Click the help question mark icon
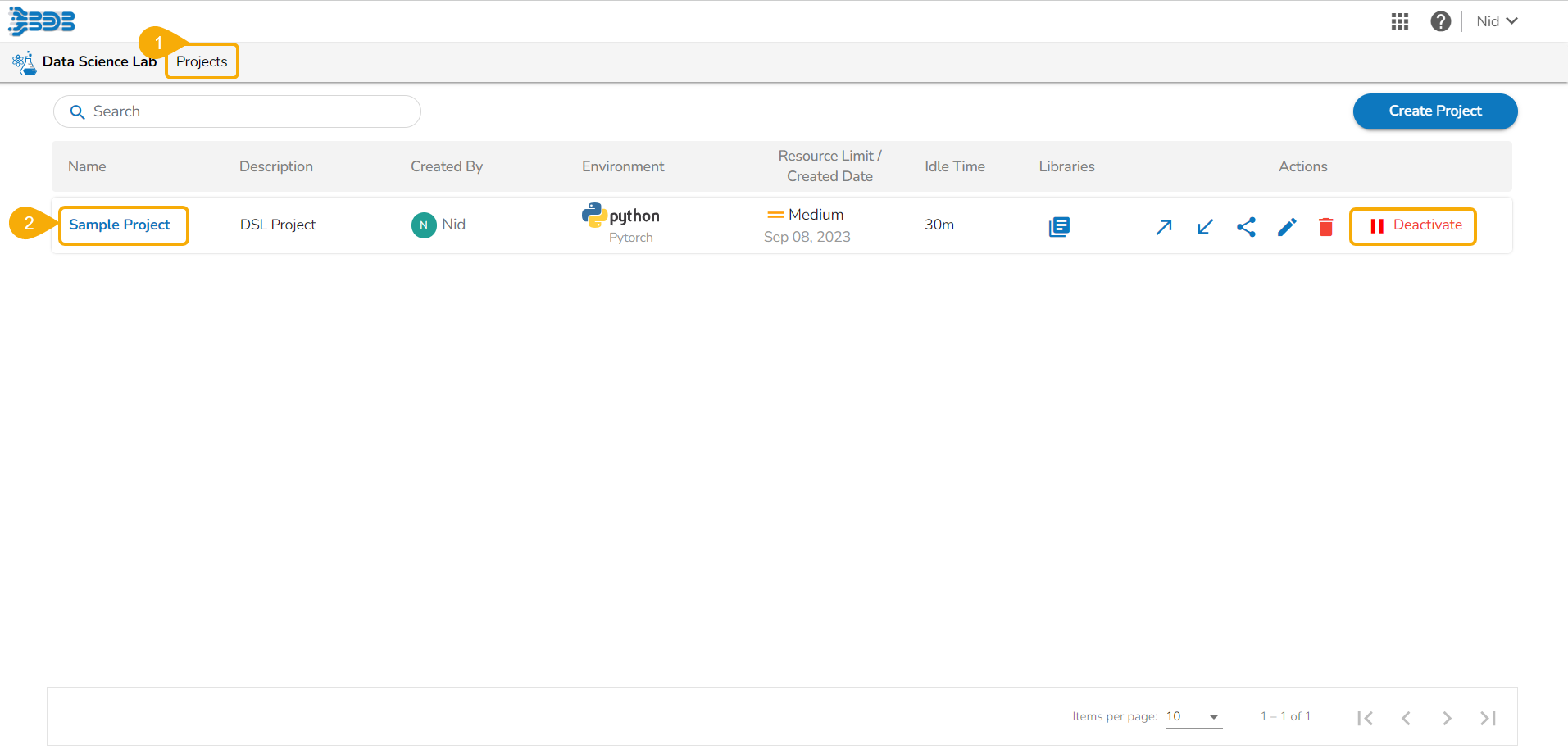1568x754 pixels. tap(1440, 21)
